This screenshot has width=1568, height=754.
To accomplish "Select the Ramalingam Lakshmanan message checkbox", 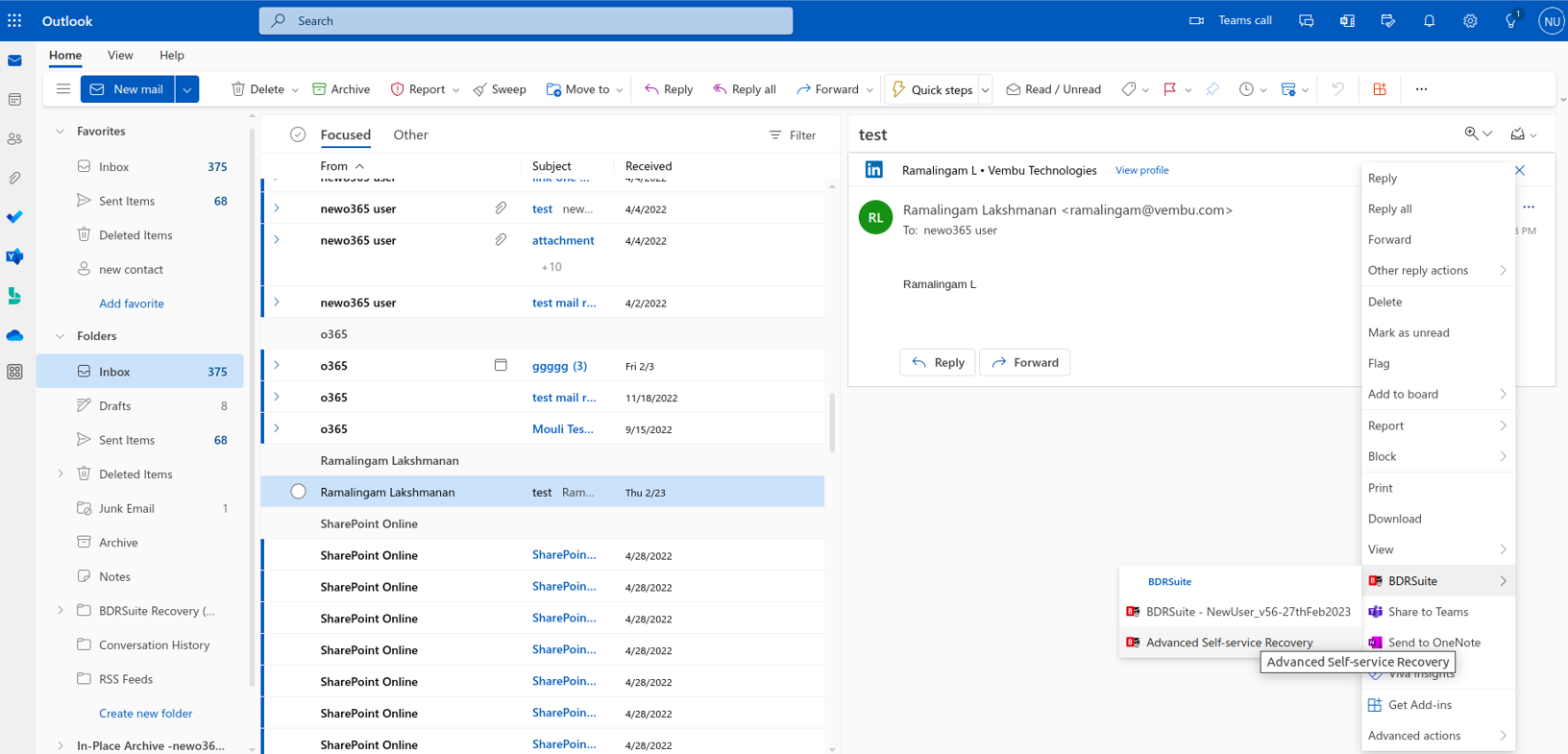I will 298,492.
